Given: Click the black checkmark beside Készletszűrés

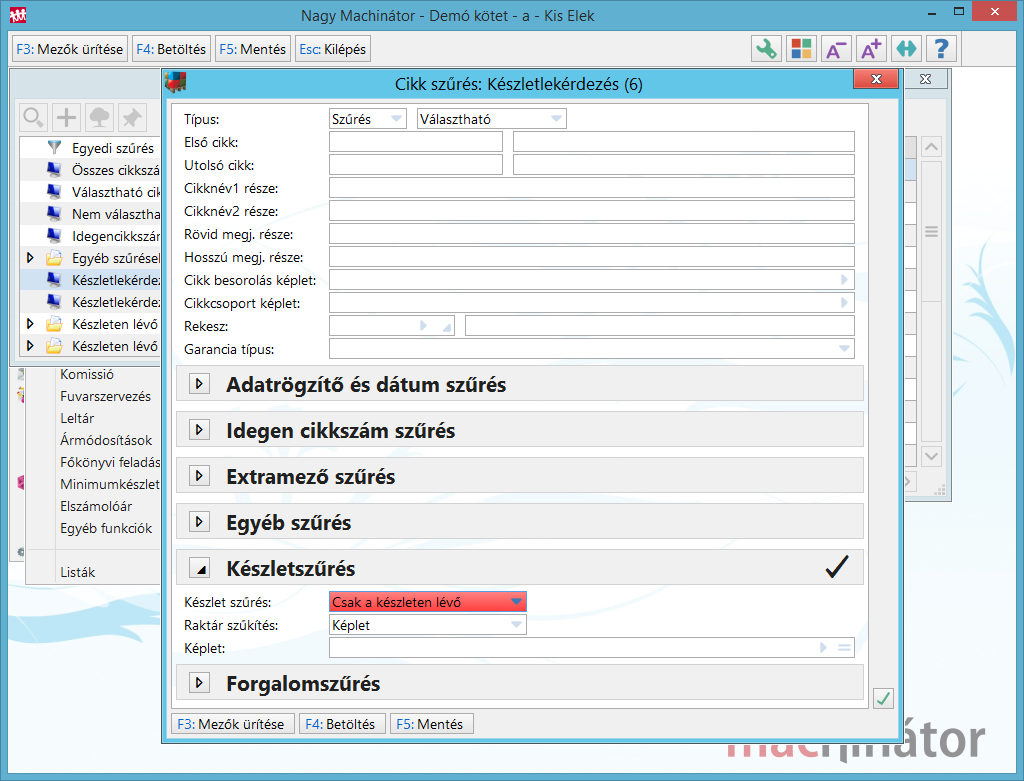Looking at the screenshot, I should [x=837, y=567].
